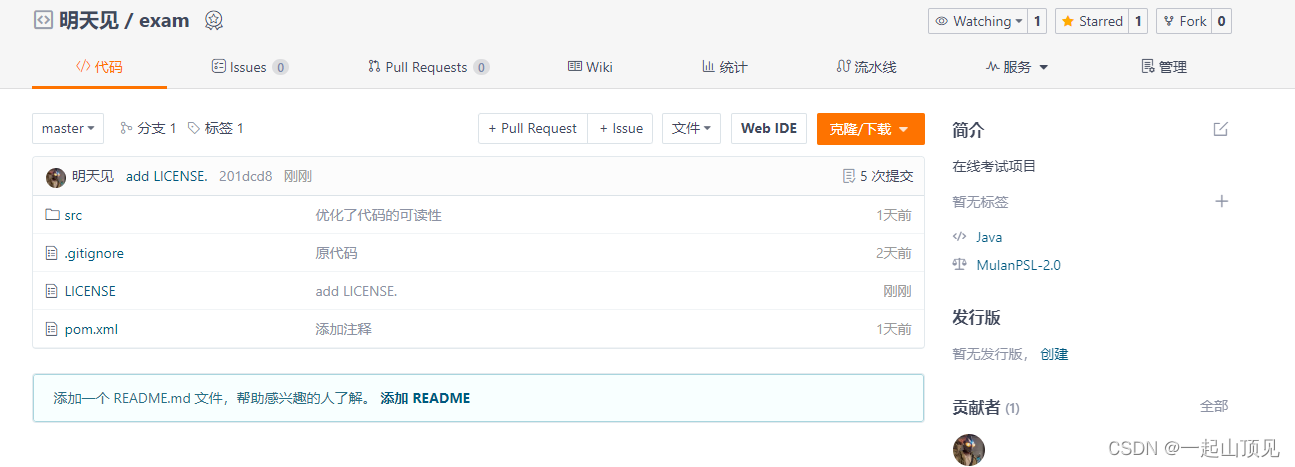Expand the master branch selector
Image resolution: width=1295 pixels, height=467 pixels.
pyautogui.click(x=68, y=128)
